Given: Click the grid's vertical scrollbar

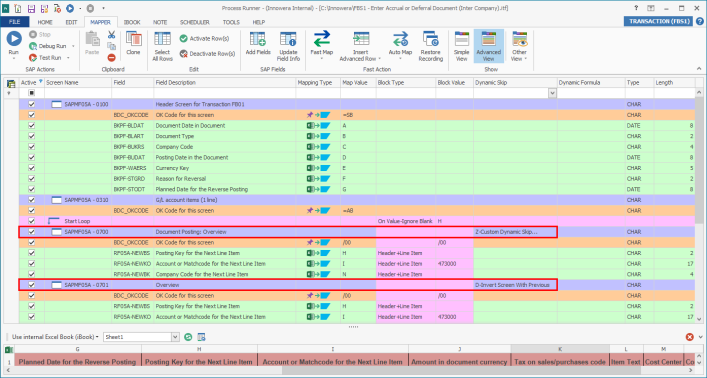Looking at the screenshot, I should tap(699, 206).
